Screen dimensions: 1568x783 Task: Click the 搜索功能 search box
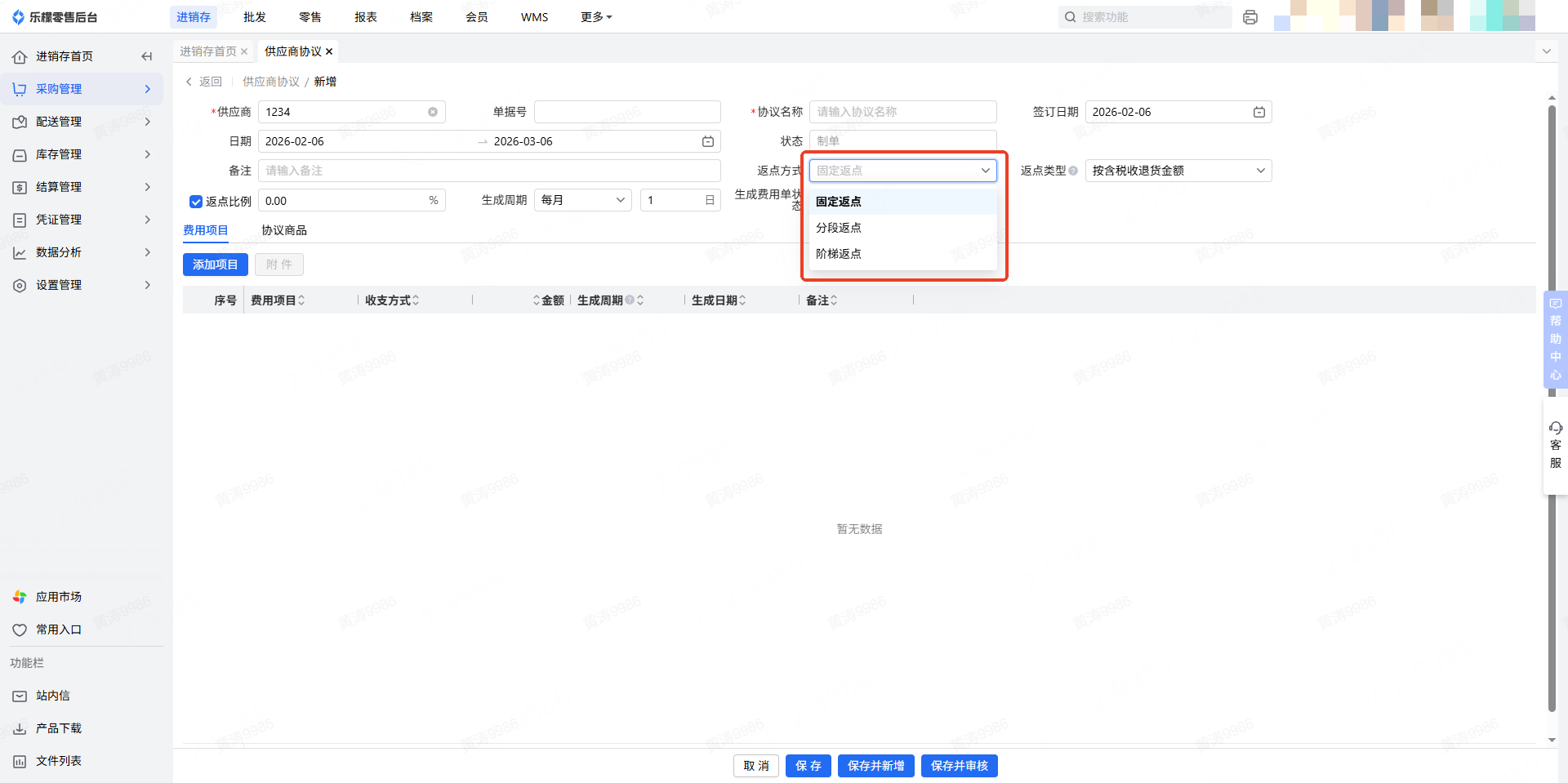[x=1145, y=17]
